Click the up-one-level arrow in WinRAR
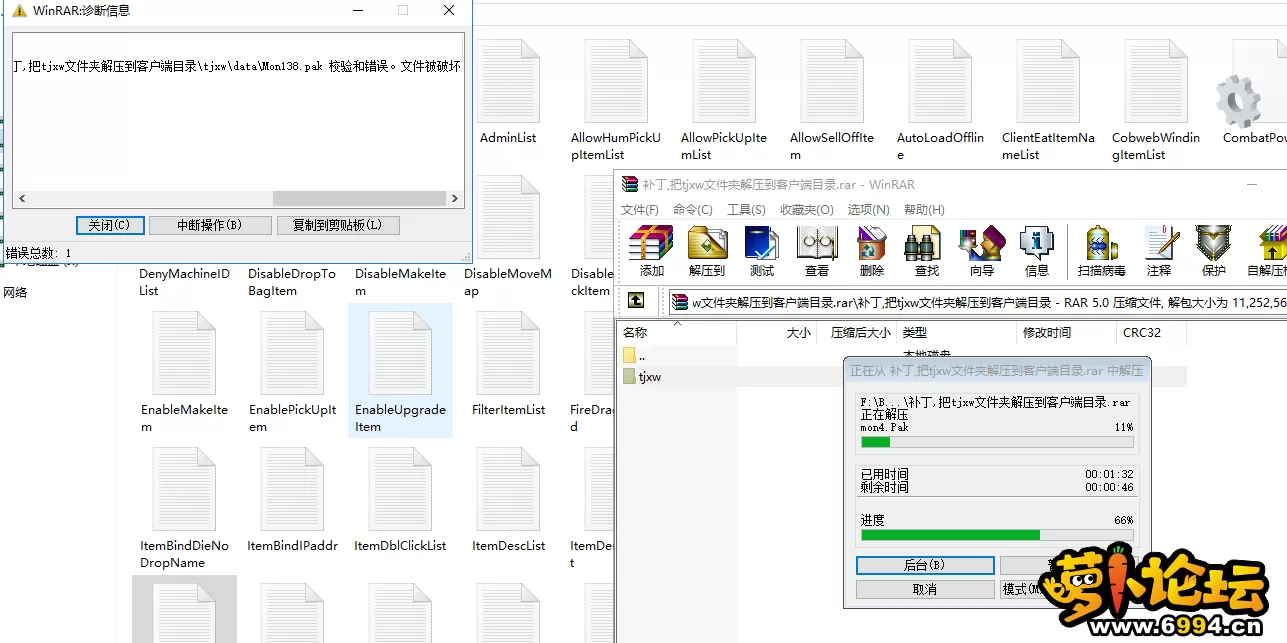This screenshot has width=1287, height=643. point(635,300)
